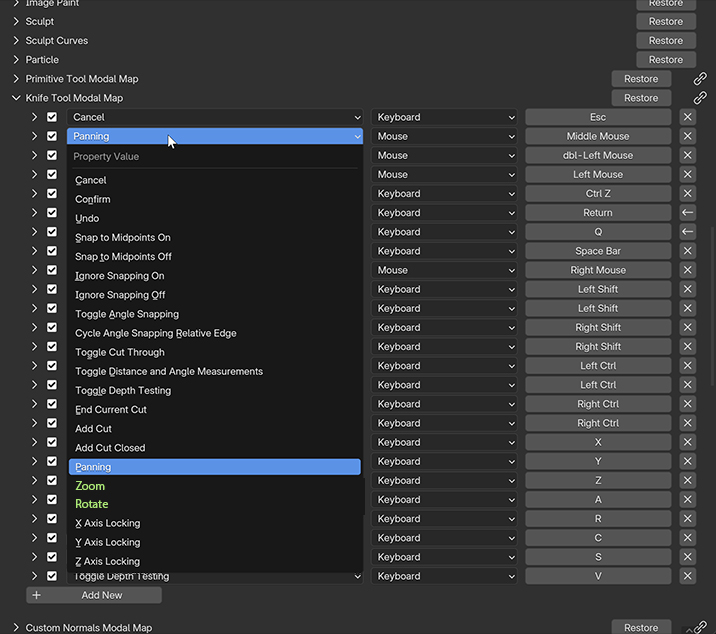This screenshot has width=716, height=634.
Task: Remove the Ctrl Z keymap item
Action: click(687, 194)
